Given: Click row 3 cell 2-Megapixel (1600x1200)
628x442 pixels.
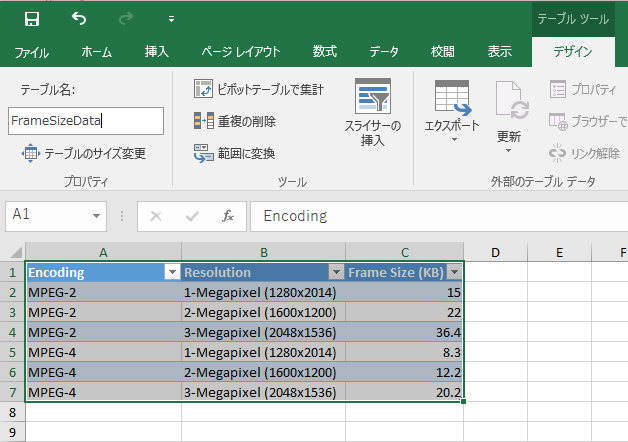Looking at the screenshot, I should [264, 312].
